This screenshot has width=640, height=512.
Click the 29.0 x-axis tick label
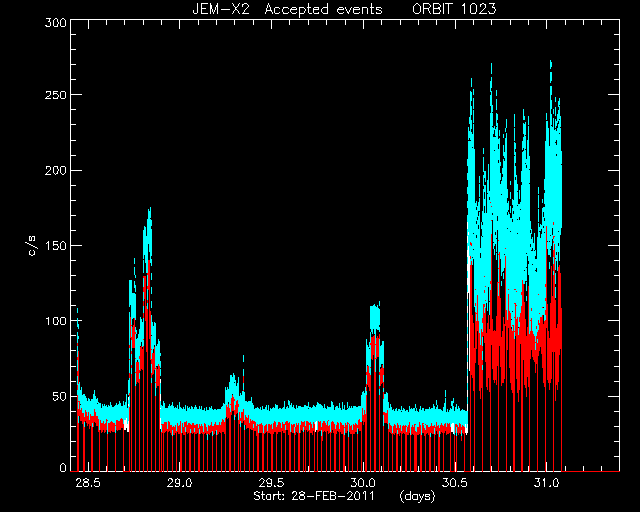179,483
